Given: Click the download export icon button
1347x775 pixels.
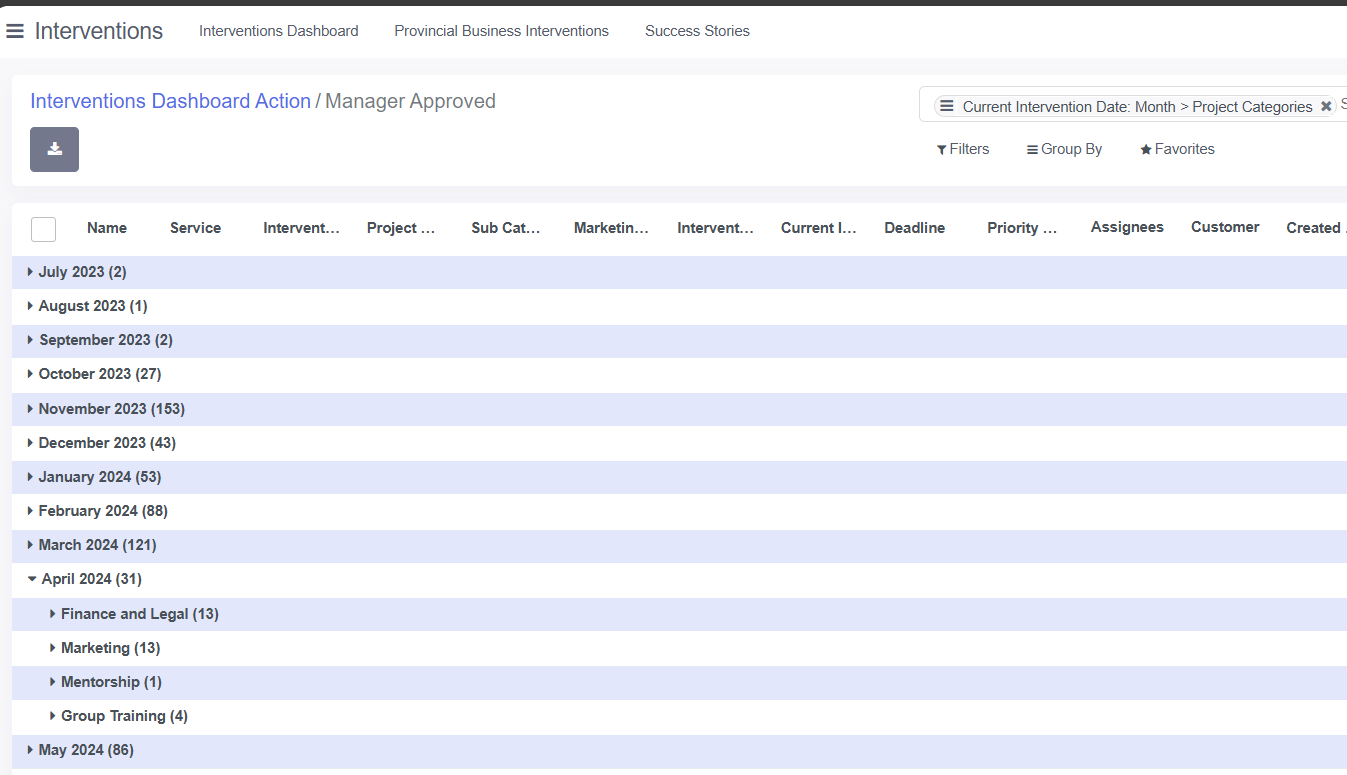Looking at the screenshot, I should pos(54,149).
